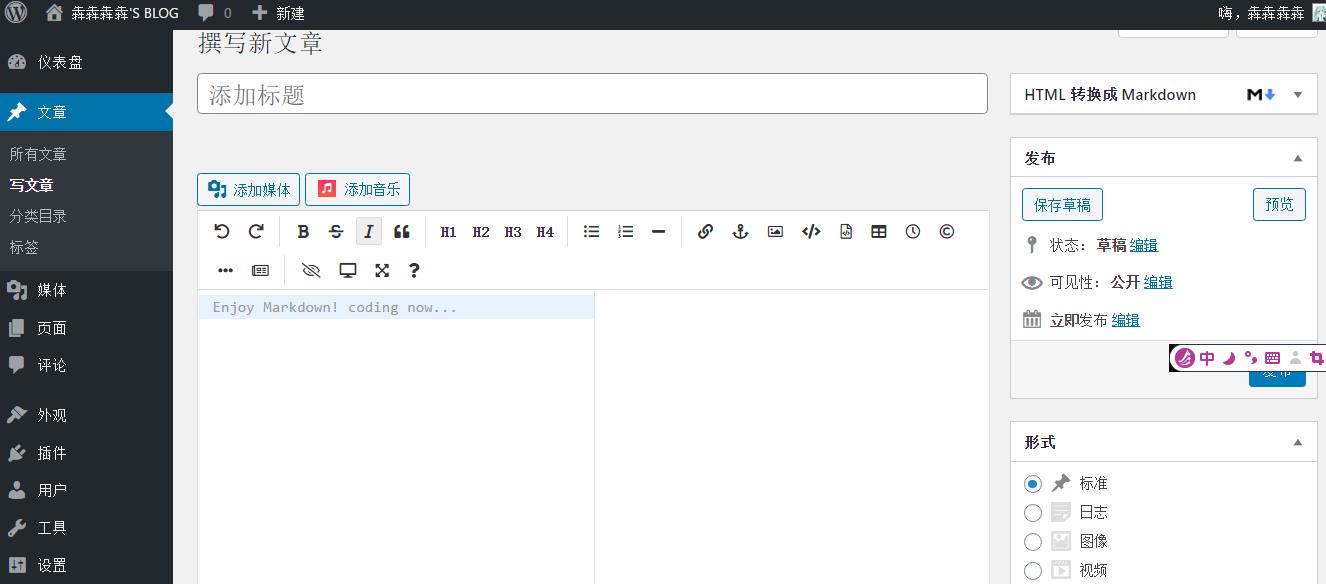Open the 工具 tools menu
This screenshot has width=1326, height=584.
[x=86, y=528]
